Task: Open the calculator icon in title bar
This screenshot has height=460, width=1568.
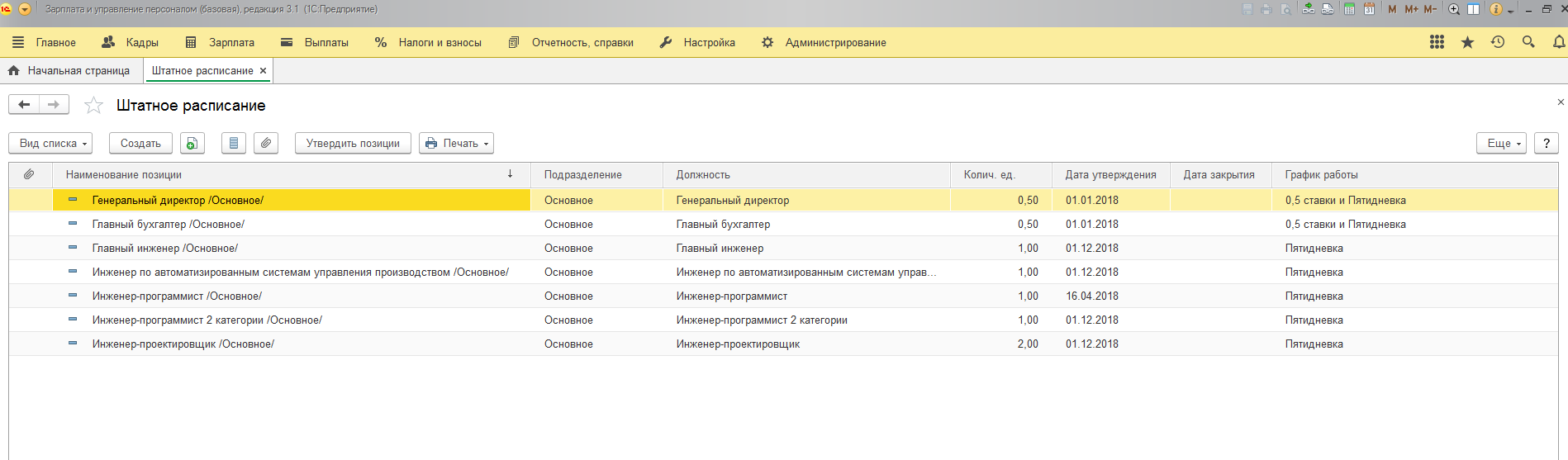Action: tap(1349, 9)
